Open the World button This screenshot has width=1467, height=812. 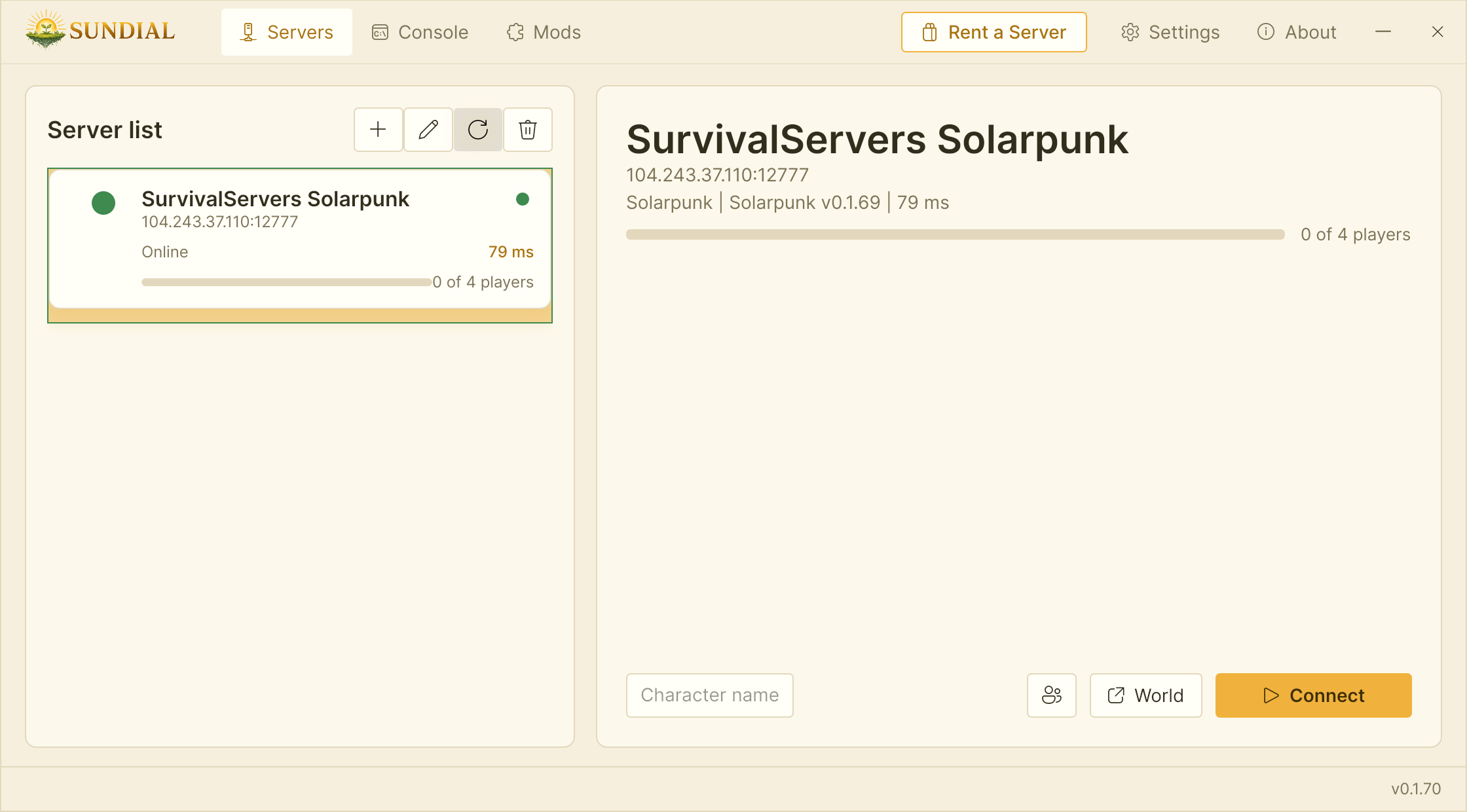point(1146,695)
